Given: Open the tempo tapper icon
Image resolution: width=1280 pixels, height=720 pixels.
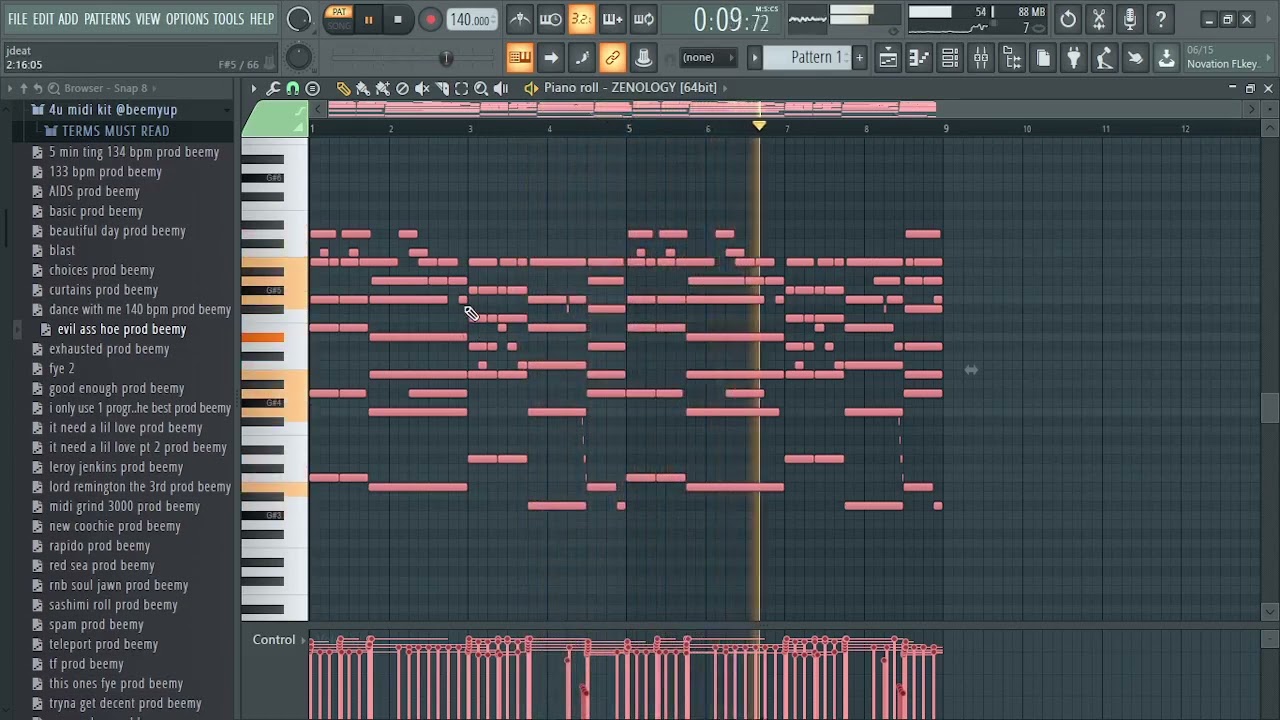Looking at the screenshot, I should [1104, 58].
